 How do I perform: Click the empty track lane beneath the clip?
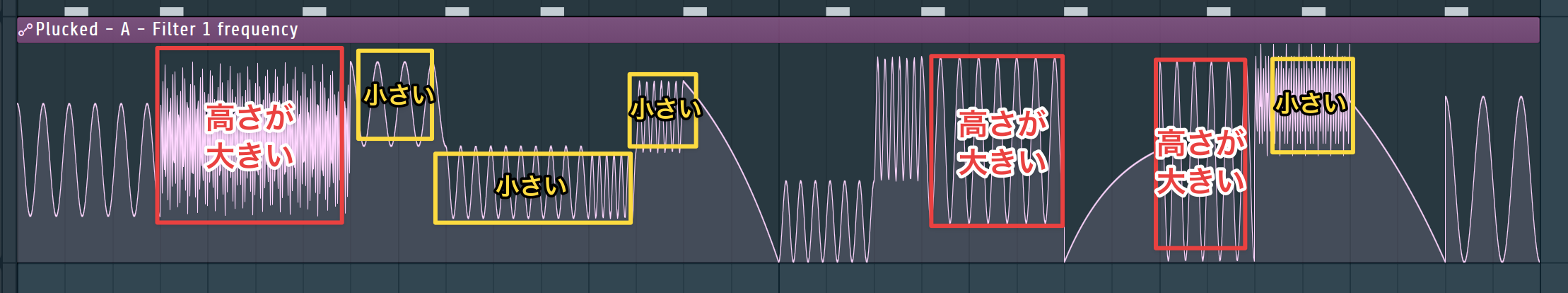click(778, 278)
